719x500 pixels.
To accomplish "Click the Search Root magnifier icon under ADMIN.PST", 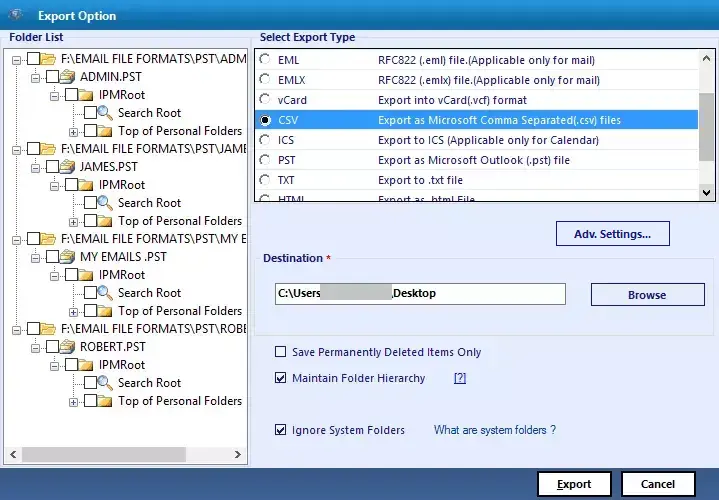I will pyautogui.click(x=105, y=113).
